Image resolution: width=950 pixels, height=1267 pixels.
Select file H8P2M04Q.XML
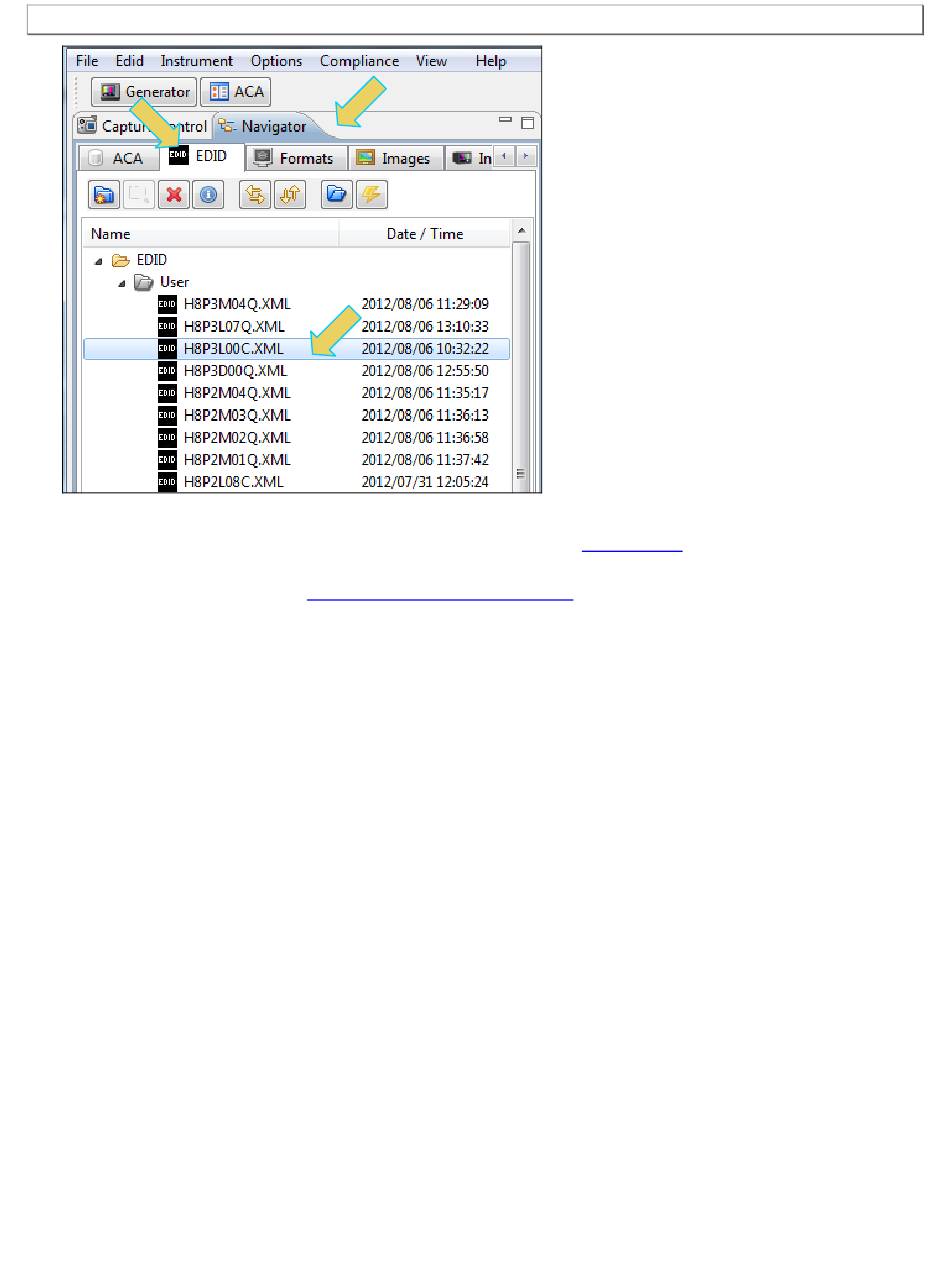click(x=238, y=393)
